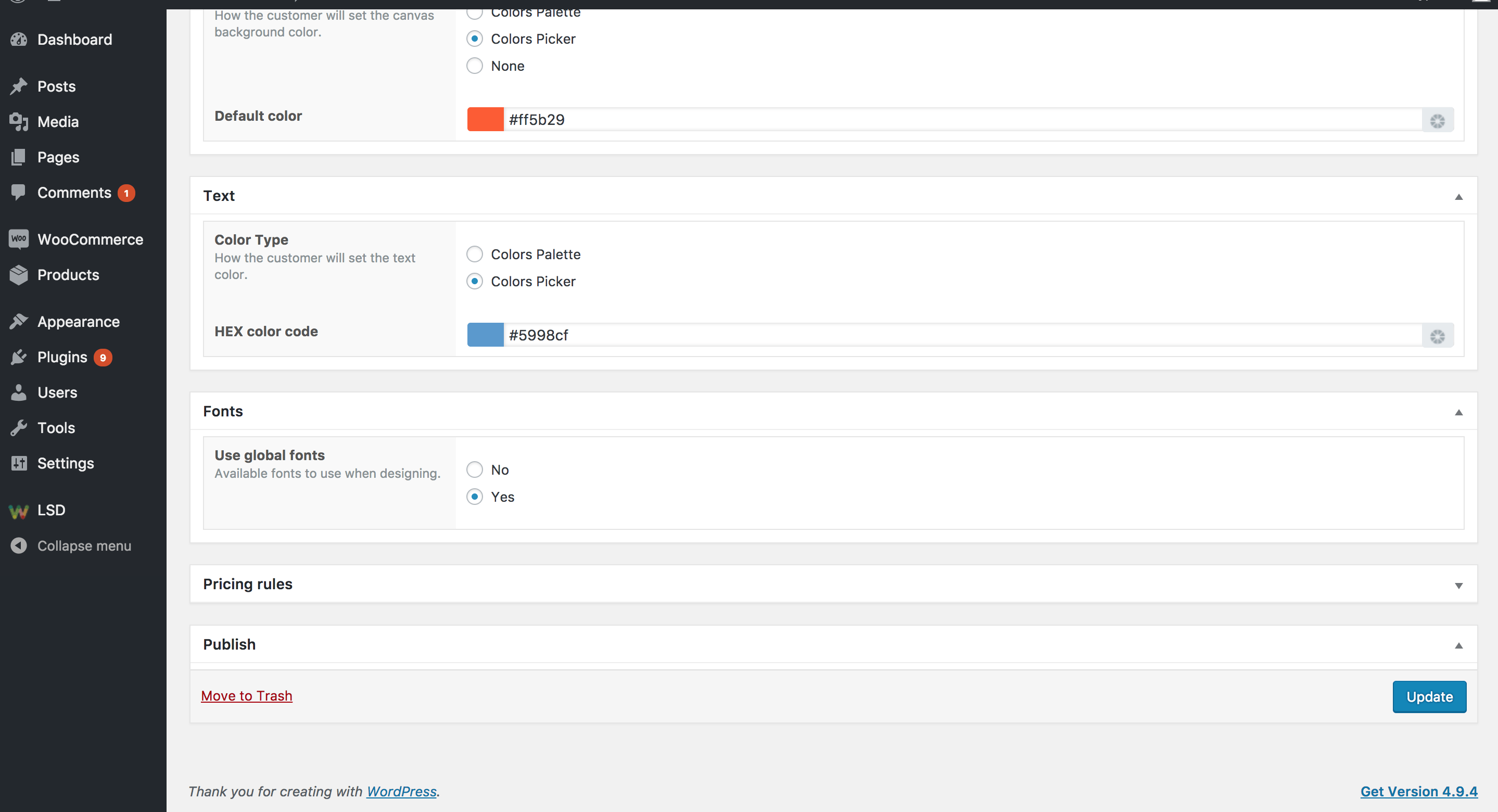This screenshot has height=812, width=1498.
Task: Click the Media library icon
Action: point(19,122)
